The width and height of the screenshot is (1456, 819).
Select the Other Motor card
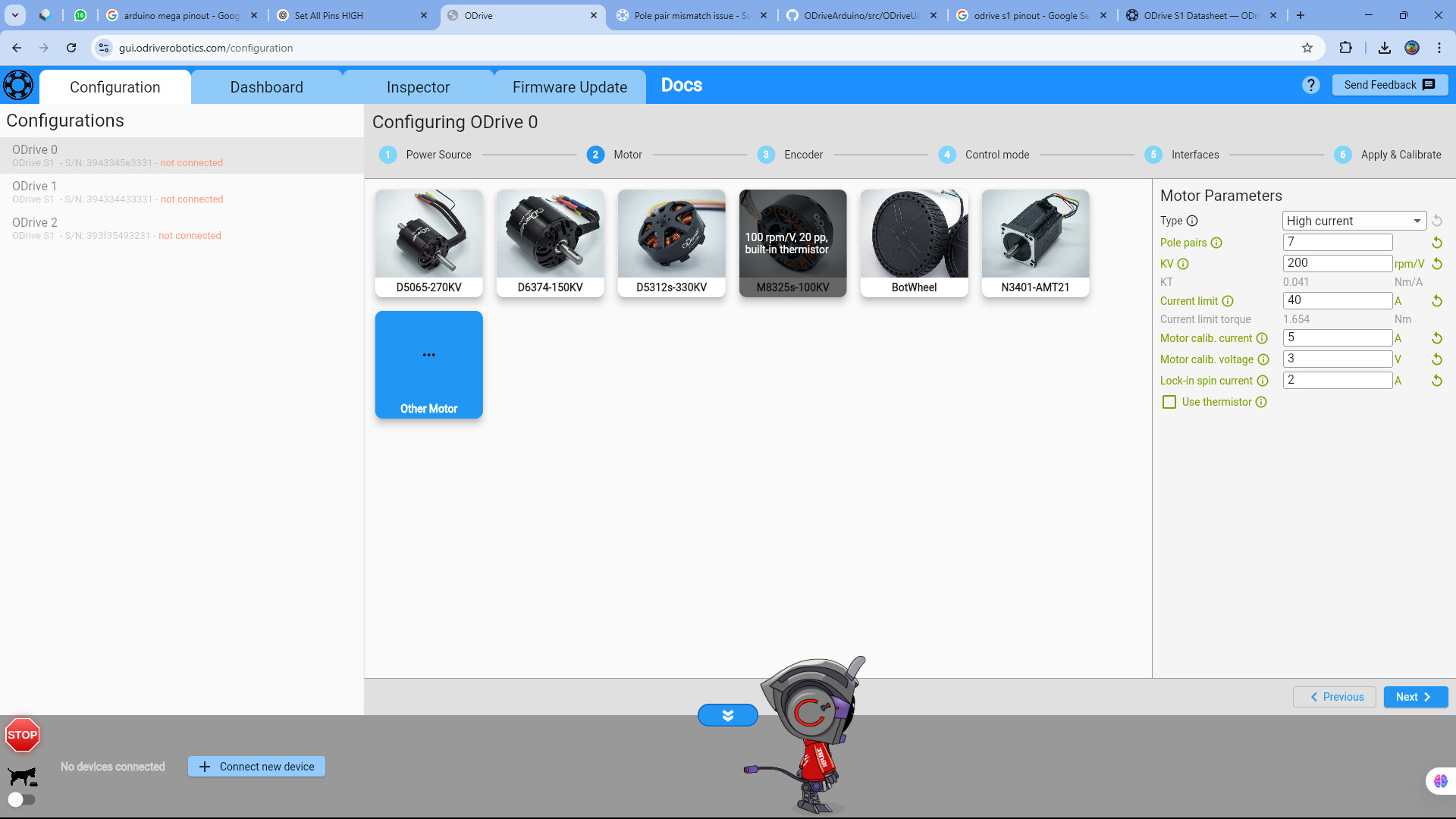click(429, 365)
